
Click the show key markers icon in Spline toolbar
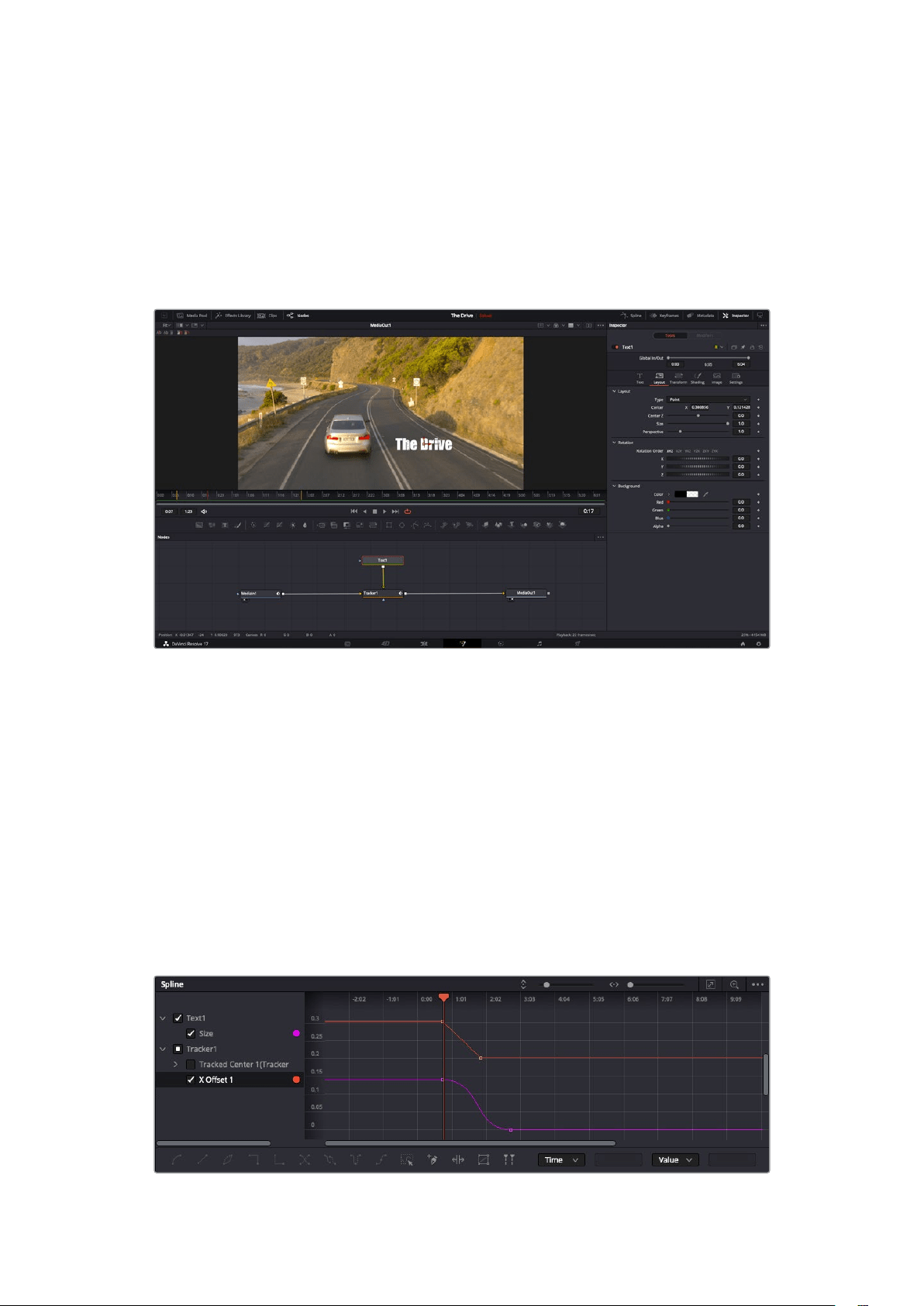click(509, 1160)
